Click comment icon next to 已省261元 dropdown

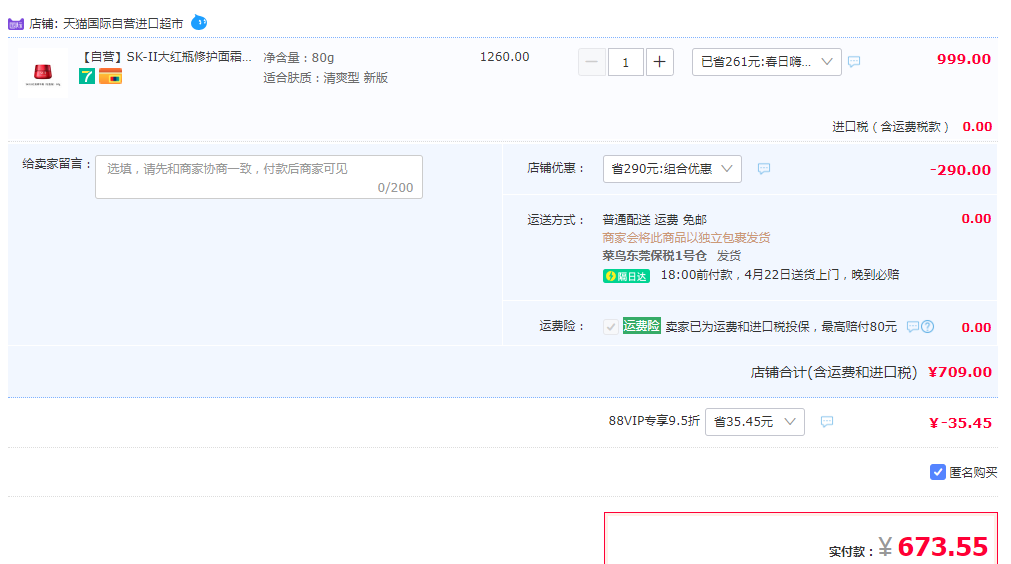point(854,62)
